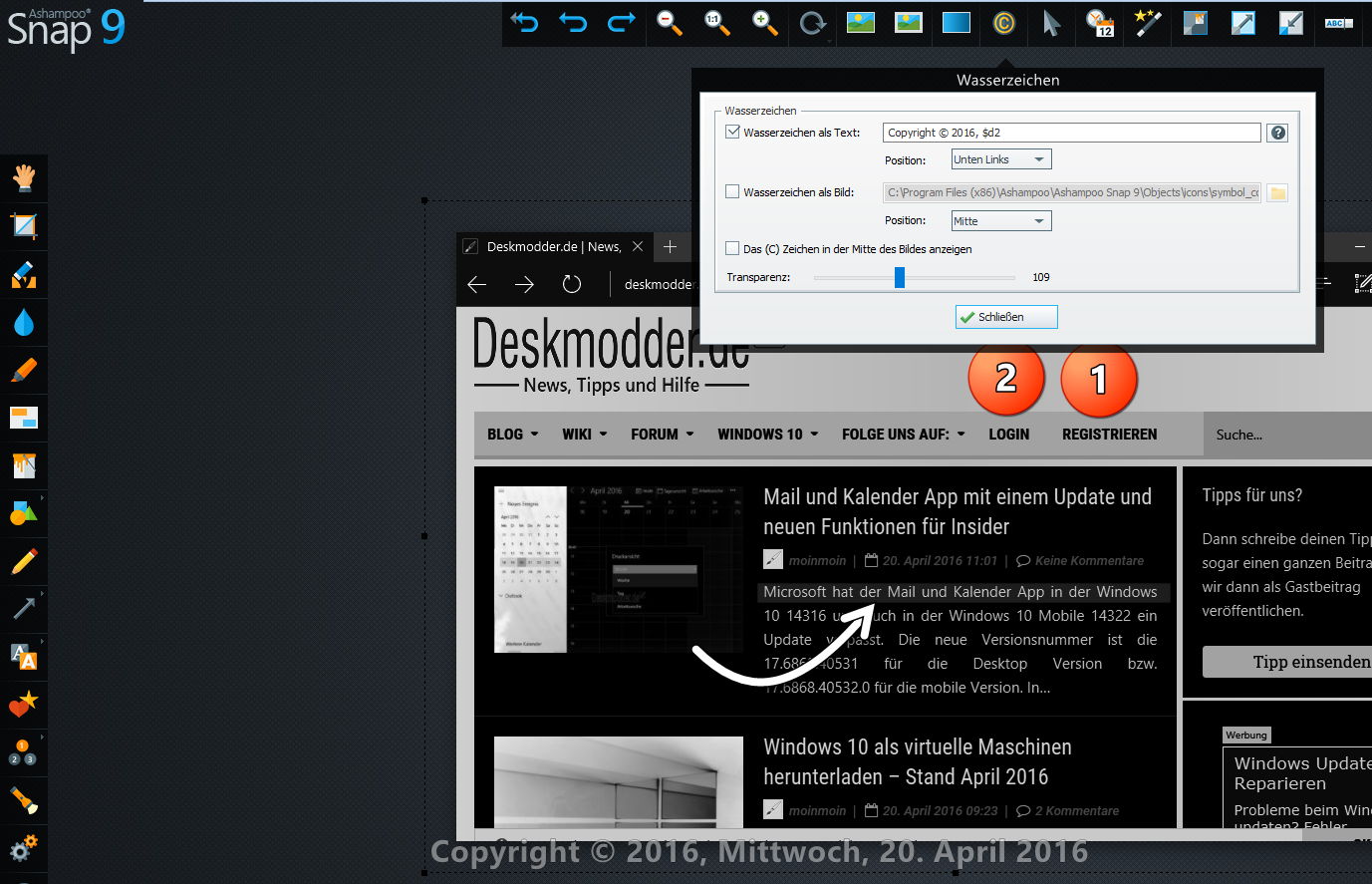Image resolution: width=1372 pixels, height=884 pixels.
Task: Expand WIKI menu in captured page
Action: point(584,435)
